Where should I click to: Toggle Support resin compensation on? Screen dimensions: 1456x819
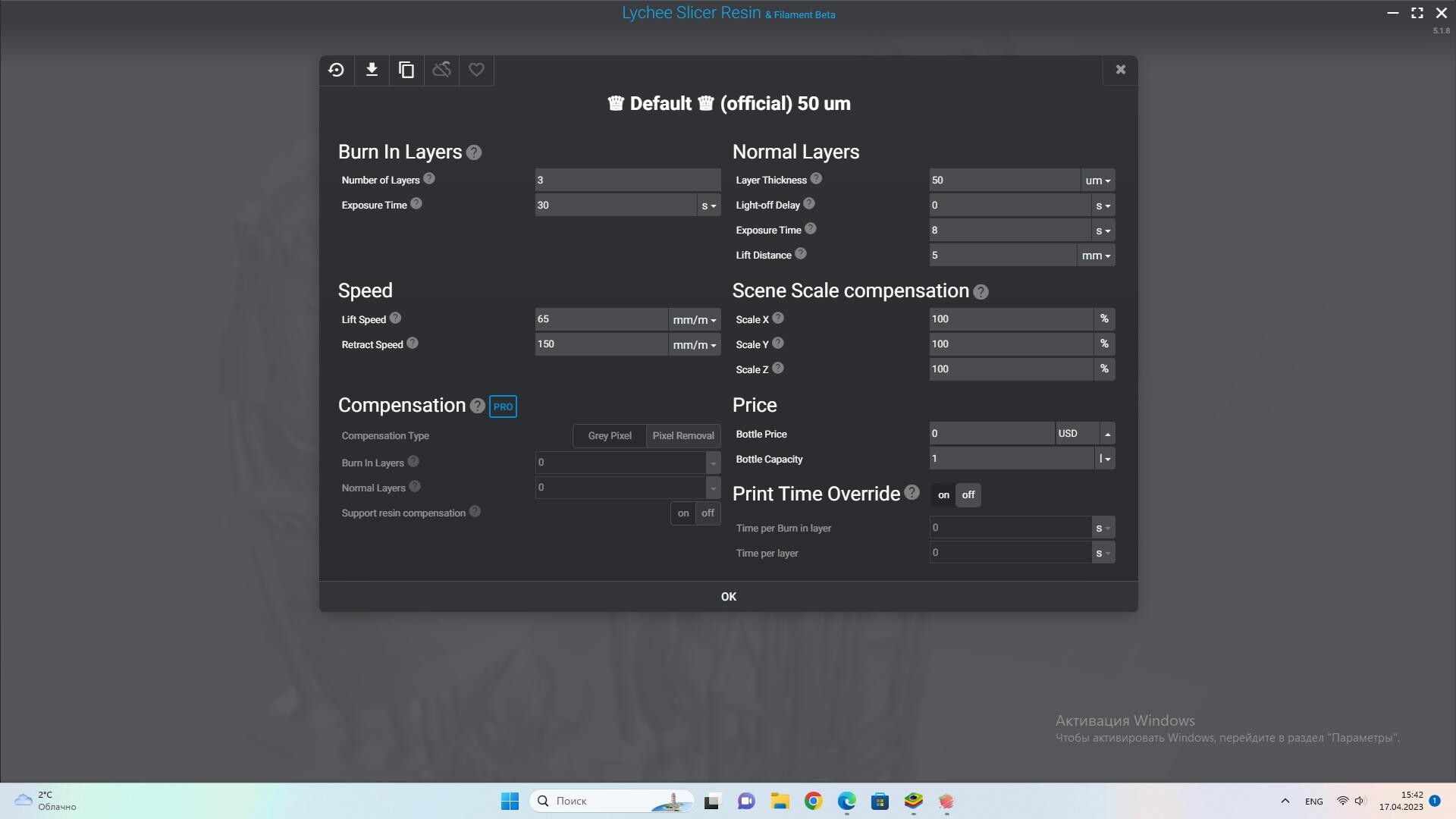pos(683,513)
